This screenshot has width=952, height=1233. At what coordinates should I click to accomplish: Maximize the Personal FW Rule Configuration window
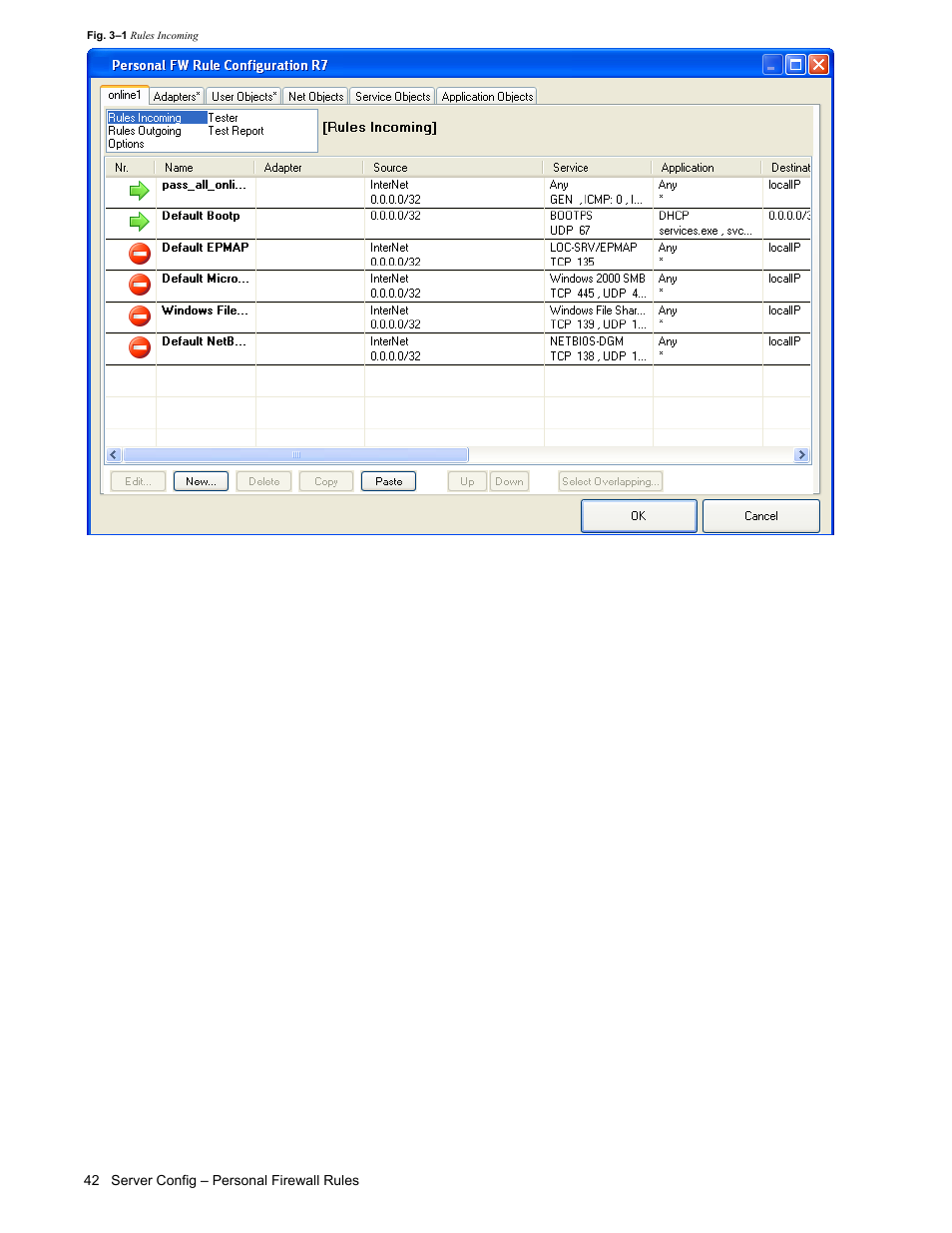tap(795, 65)
